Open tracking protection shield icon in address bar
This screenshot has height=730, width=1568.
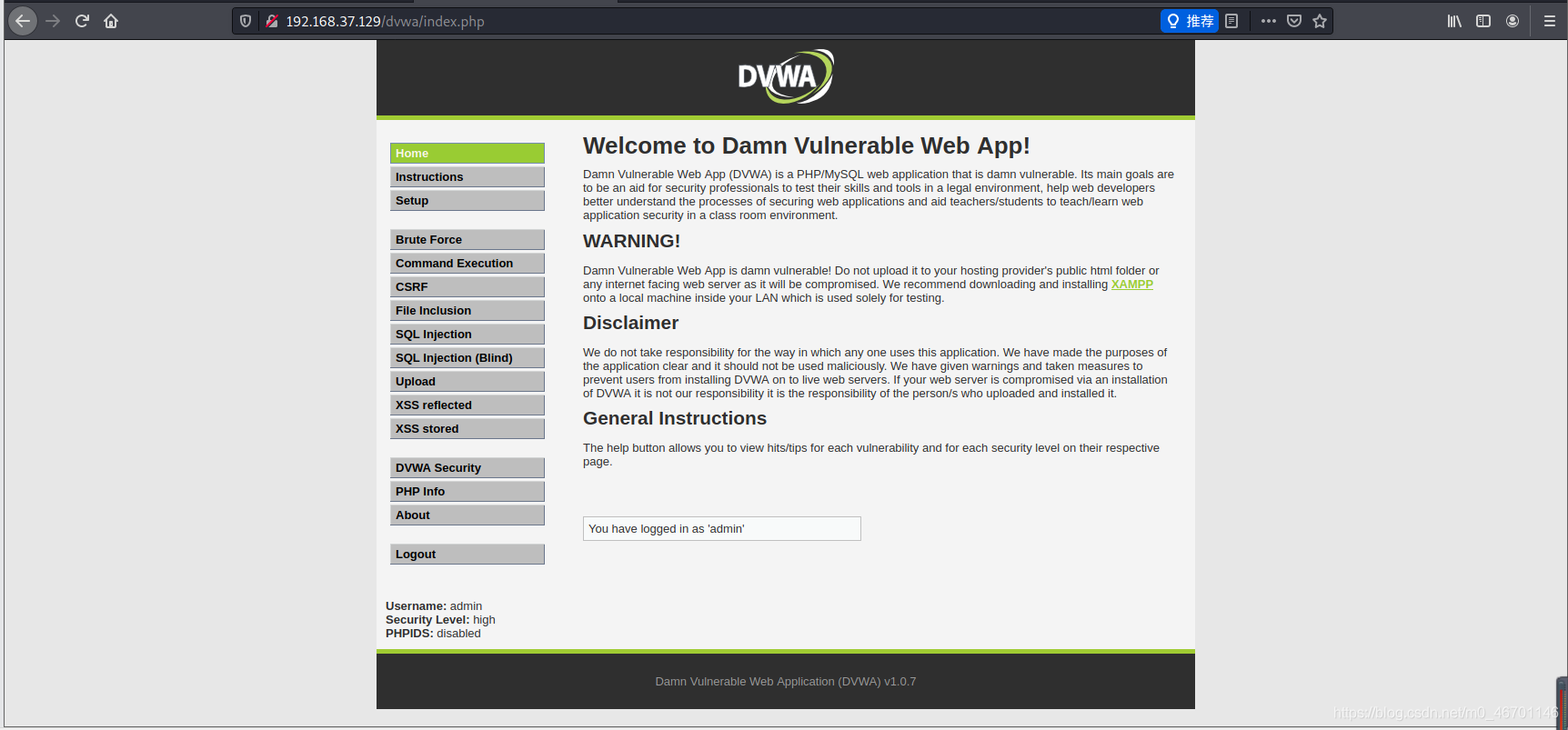tap(246, 21)
